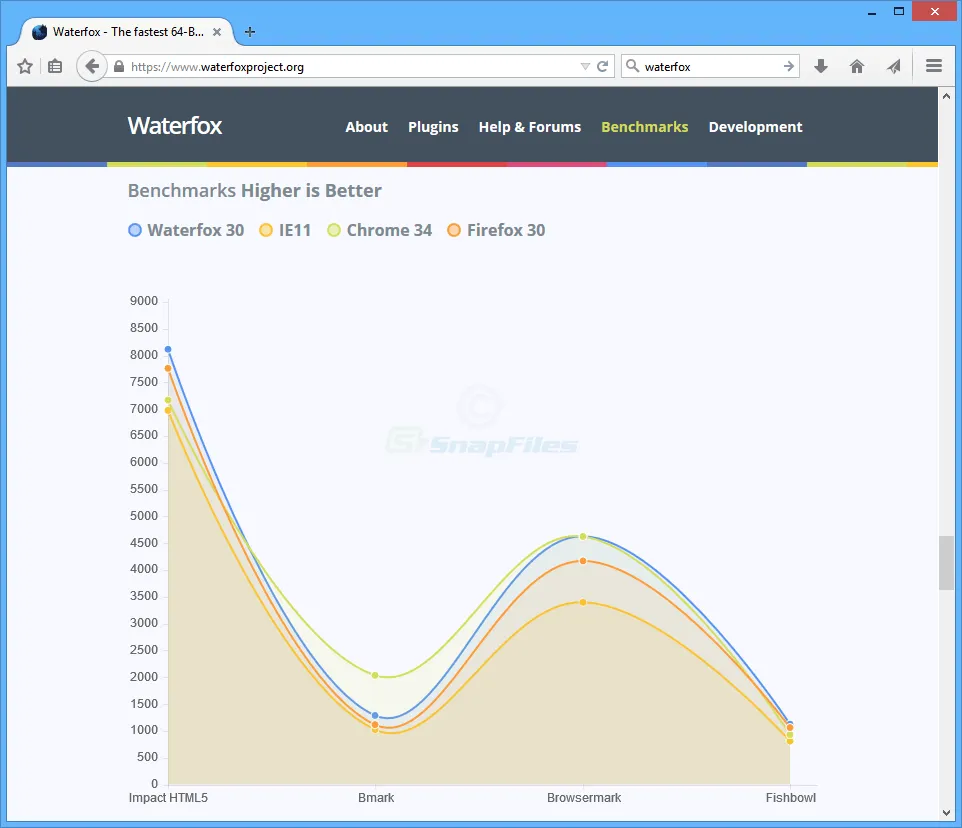Open the Development page
The height and width of the screenshot is (828, 962).
pos(755,127)
